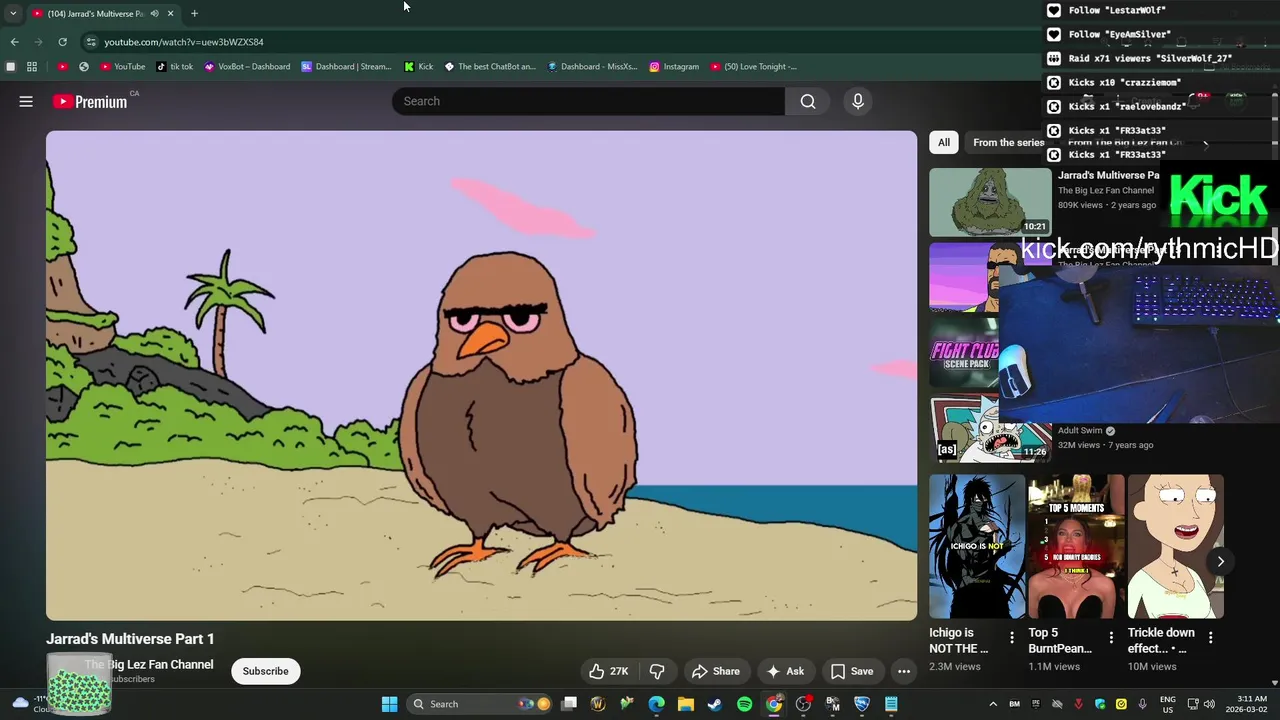
Task: Open Rocket League from taskbar
Action: click(862, 704)
